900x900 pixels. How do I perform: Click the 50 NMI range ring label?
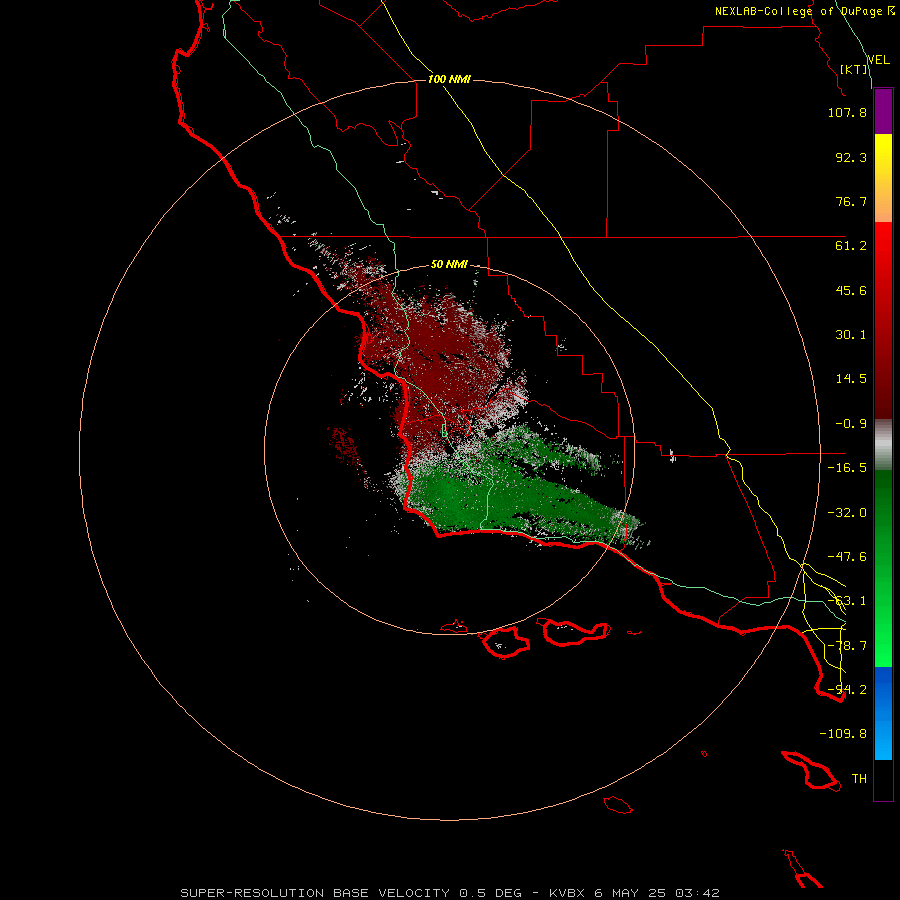(449, 264)
